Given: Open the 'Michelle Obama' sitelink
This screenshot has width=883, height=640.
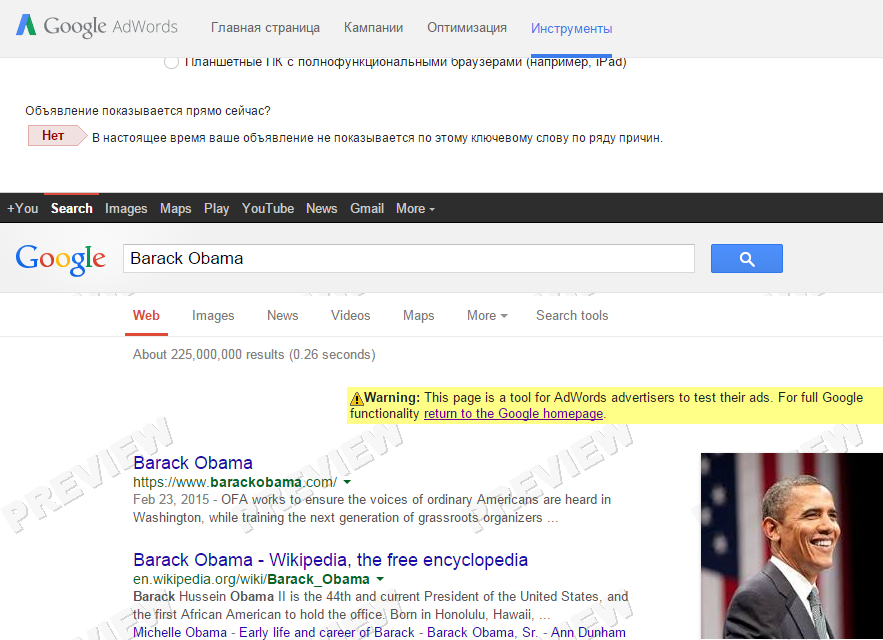Looking at the screenshot, I should [x=180, y=632].
